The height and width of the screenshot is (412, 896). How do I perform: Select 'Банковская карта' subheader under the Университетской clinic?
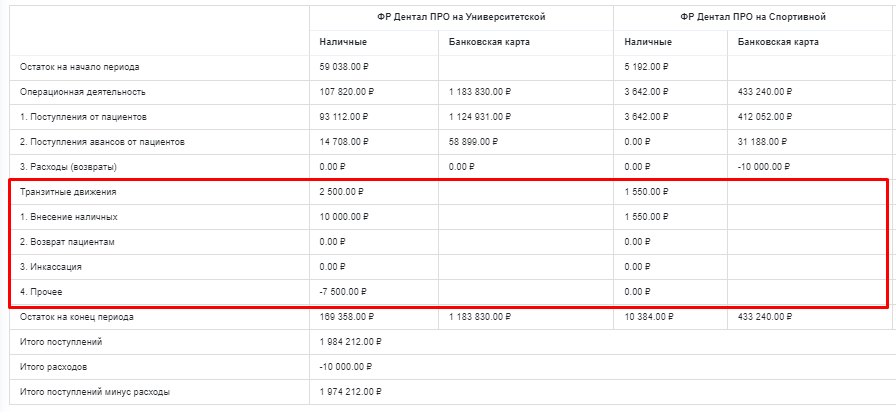(490, 42)
